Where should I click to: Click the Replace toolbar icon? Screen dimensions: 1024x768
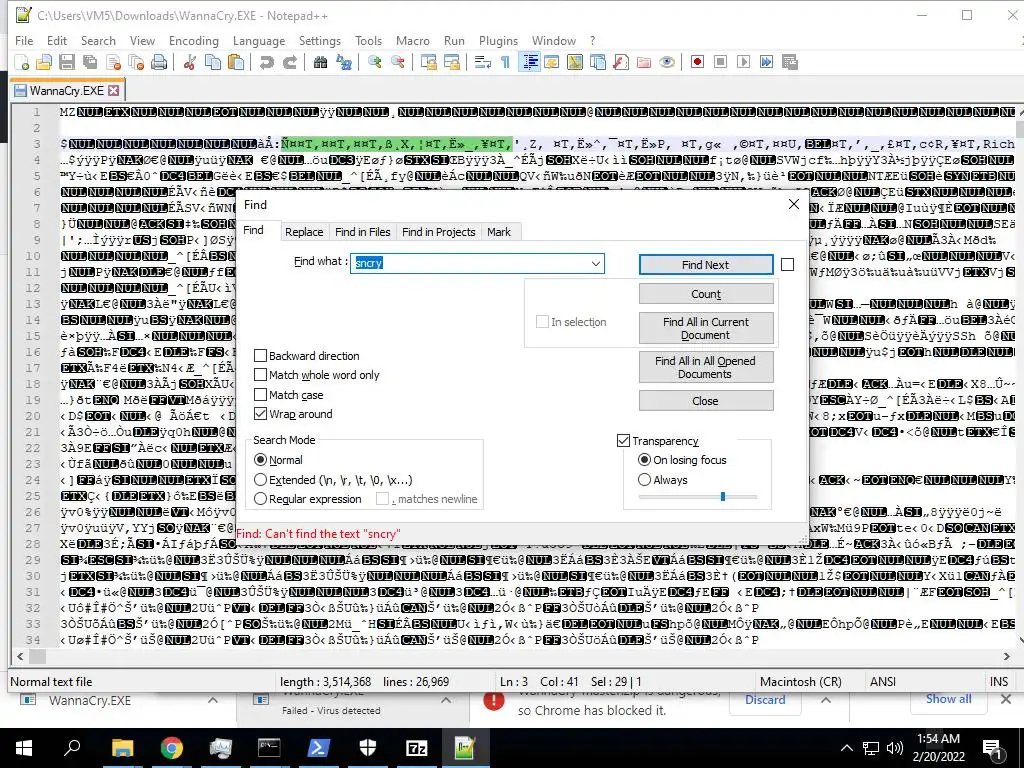coord(344,62)
